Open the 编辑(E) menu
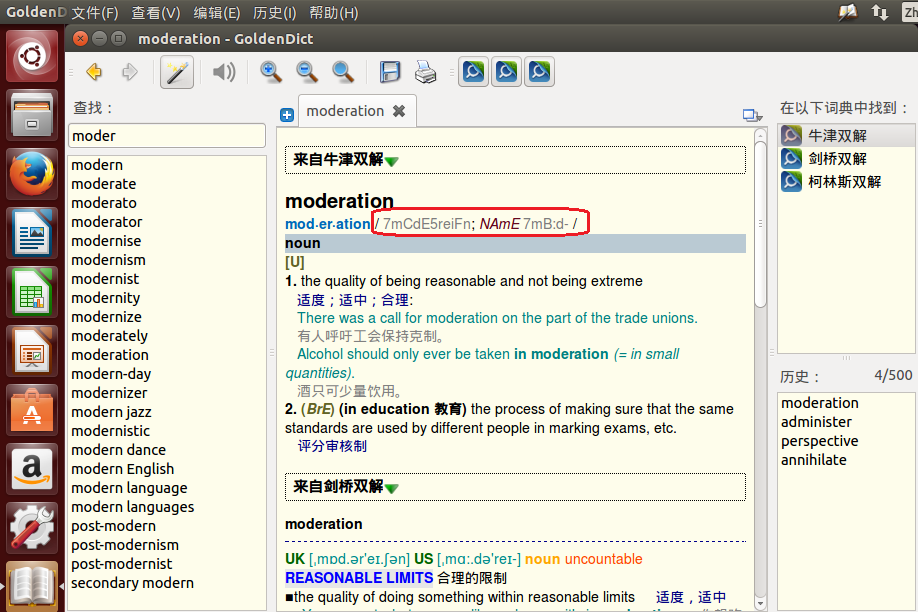This screenshot has width=918, height=612. click(216, 12)
